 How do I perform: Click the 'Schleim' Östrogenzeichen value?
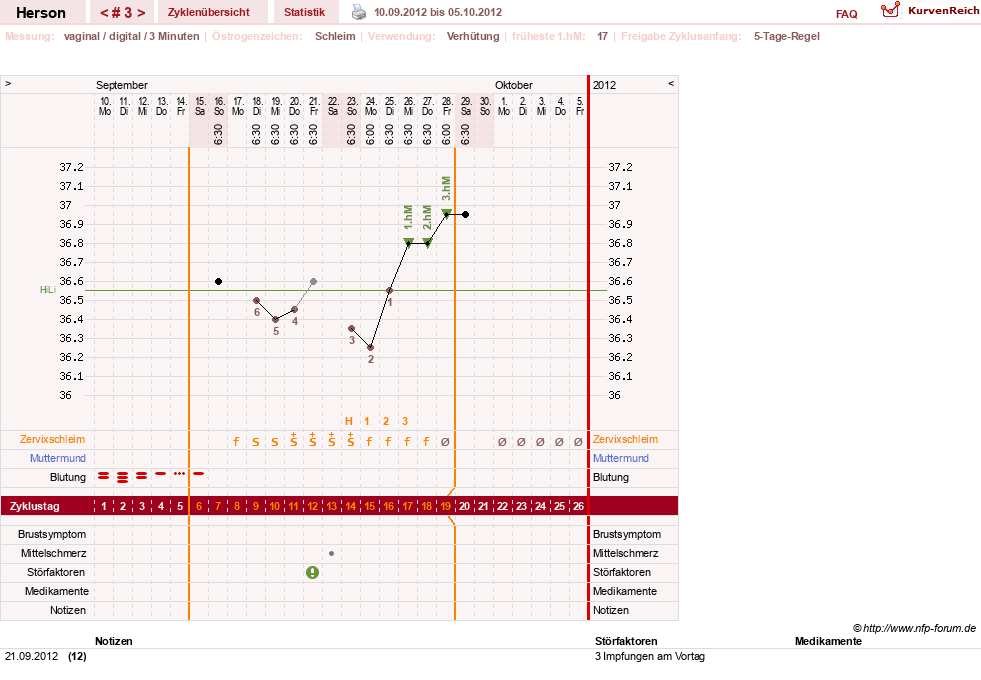click(335, 36)
